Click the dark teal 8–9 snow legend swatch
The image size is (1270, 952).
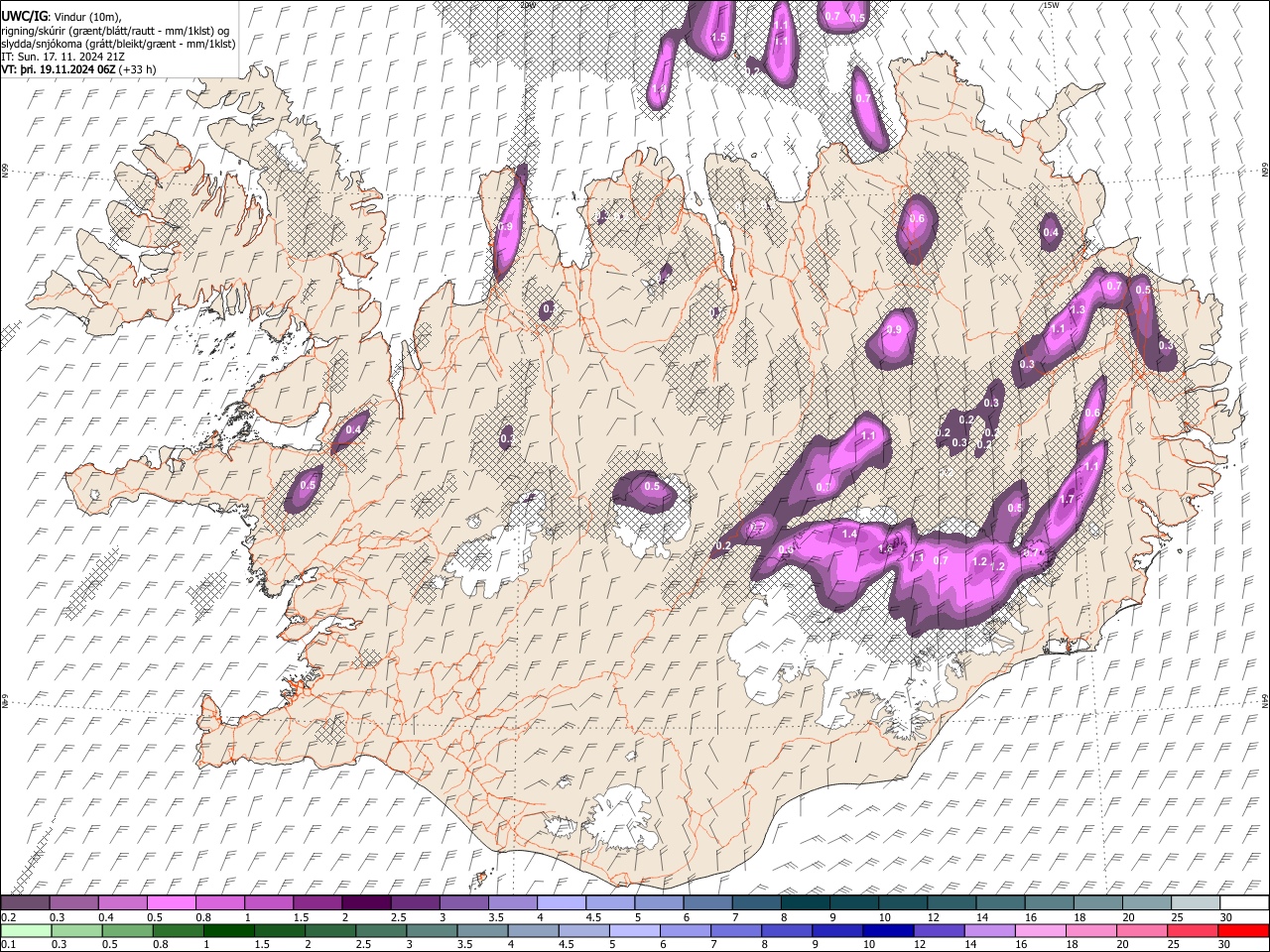pyautogui.click(x=805, y=903)
